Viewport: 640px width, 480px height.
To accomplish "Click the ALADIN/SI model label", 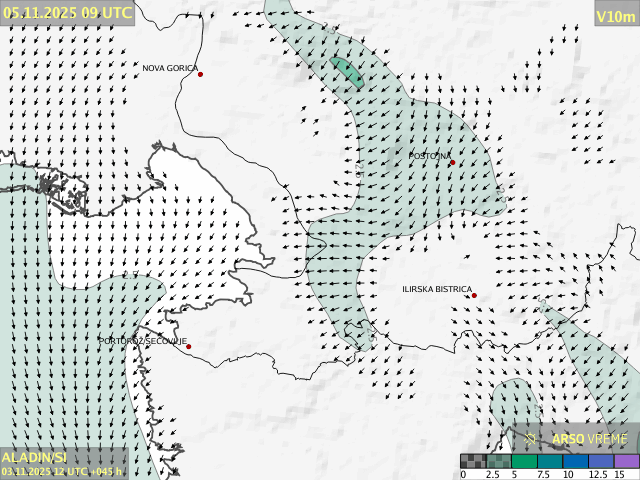I will tap(34, 457).
